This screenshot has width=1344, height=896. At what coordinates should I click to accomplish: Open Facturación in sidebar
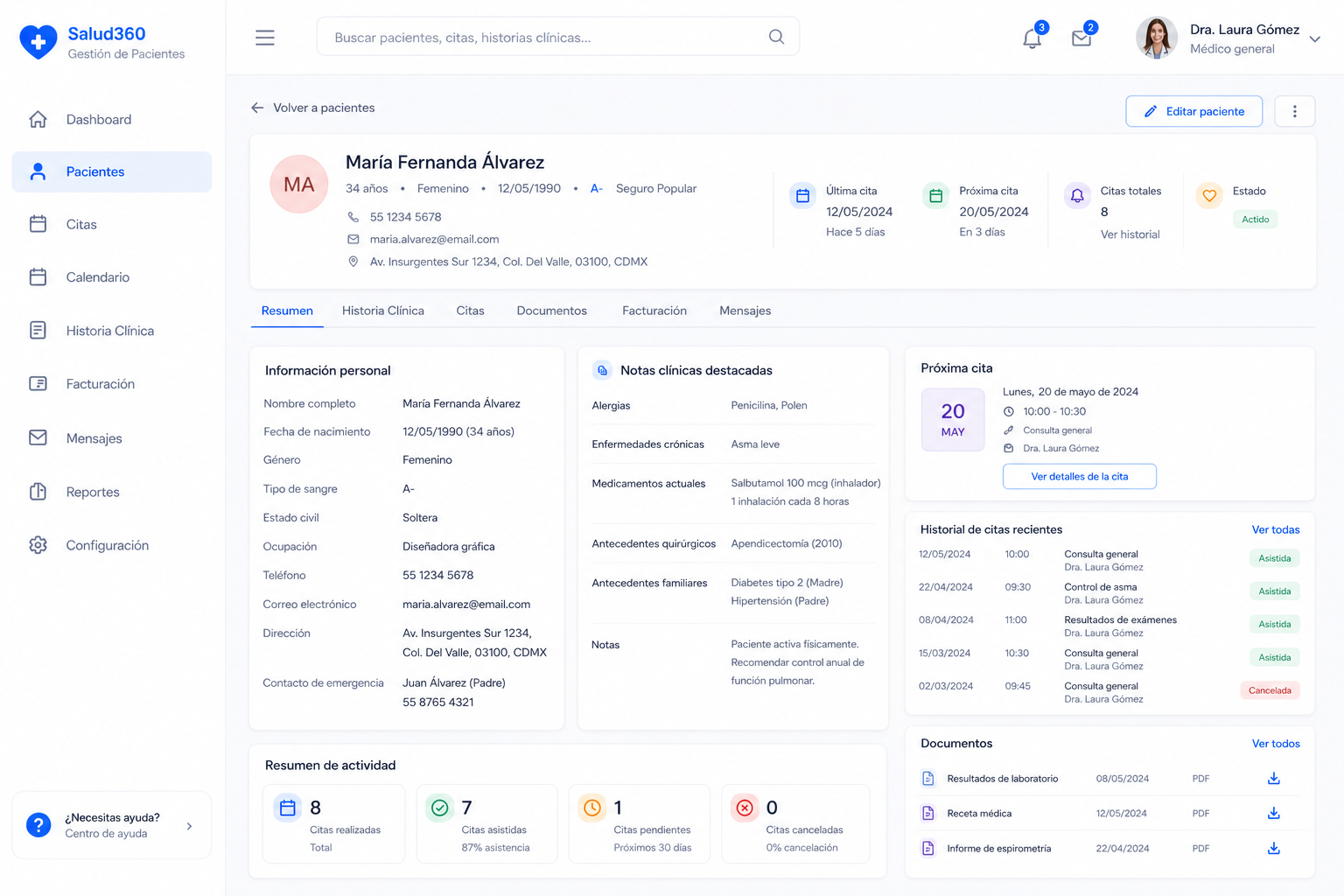point(112,384)
